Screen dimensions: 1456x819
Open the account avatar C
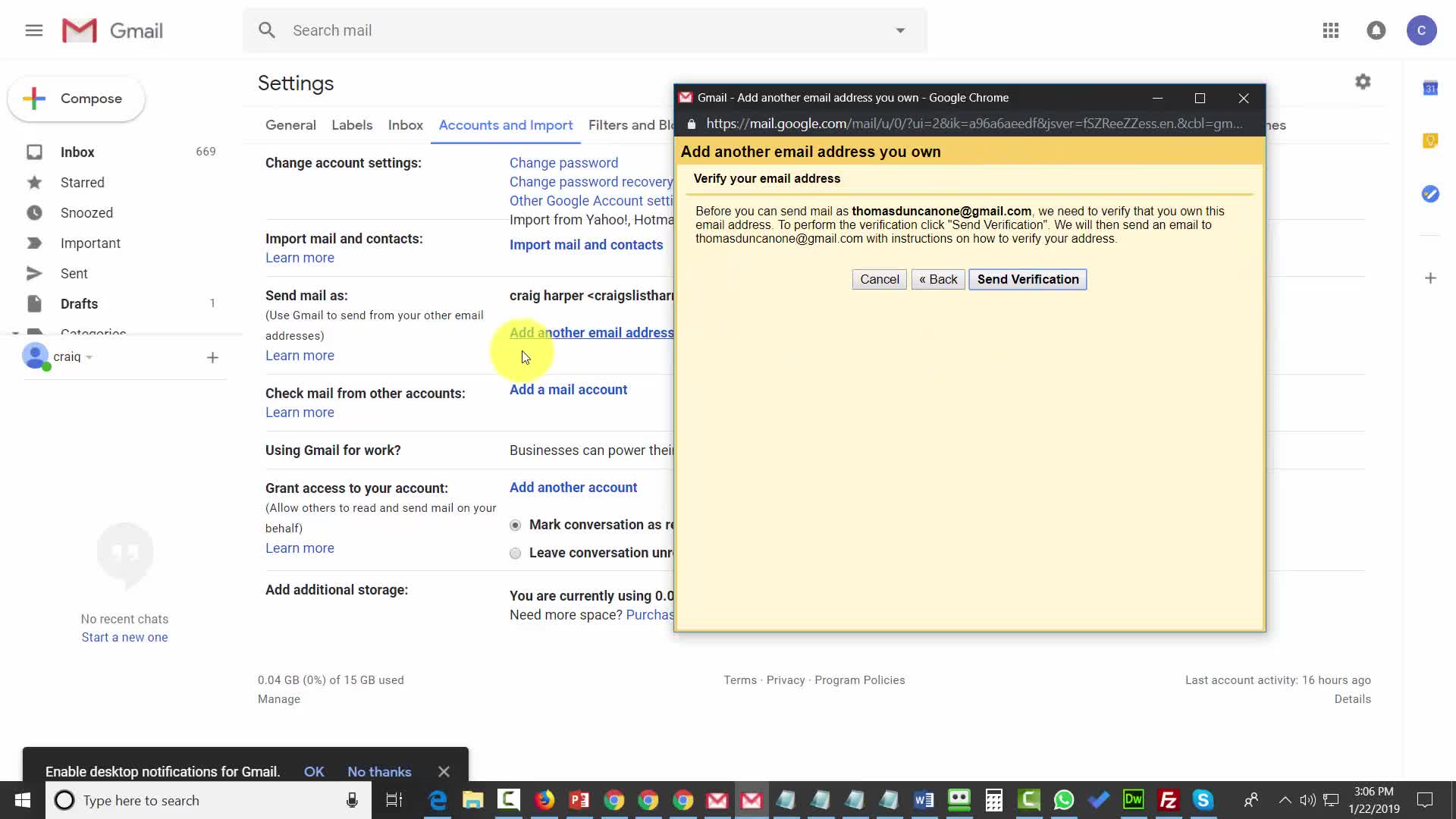(1421, 30)
